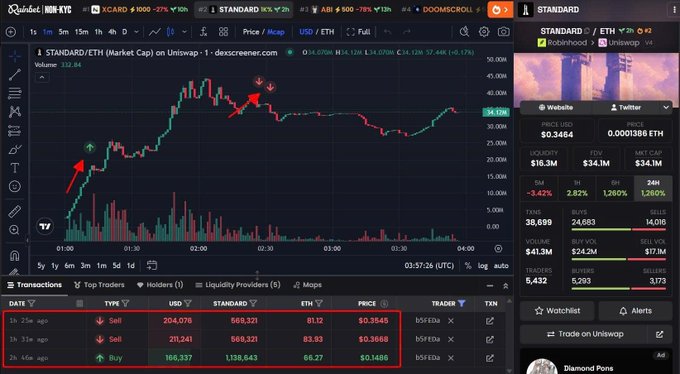
Task: Switch chart display to Mcap
Action: coord(276,32)
